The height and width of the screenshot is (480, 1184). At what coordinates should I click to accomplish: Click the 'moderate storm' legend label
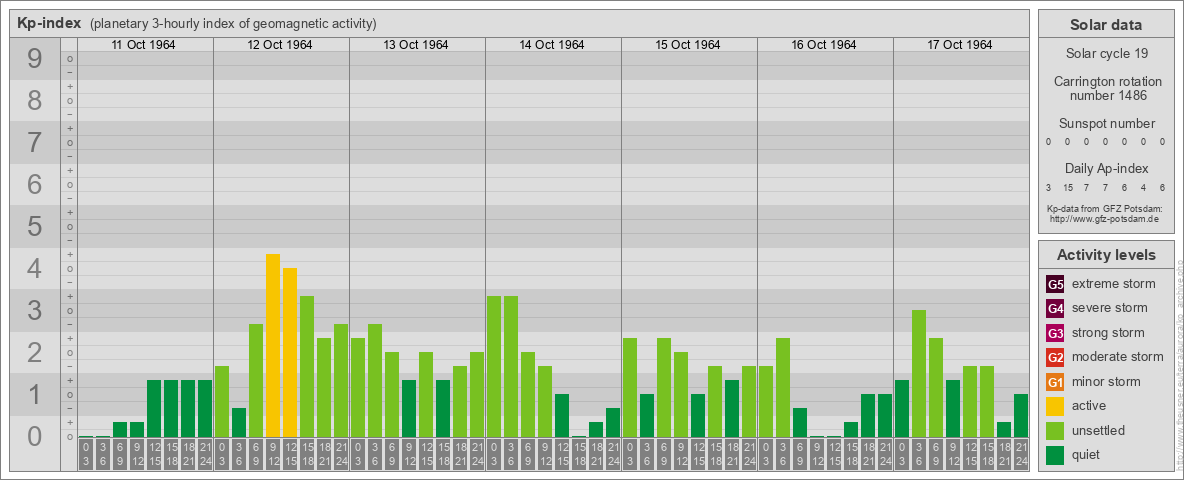[x=1118, y=357]
